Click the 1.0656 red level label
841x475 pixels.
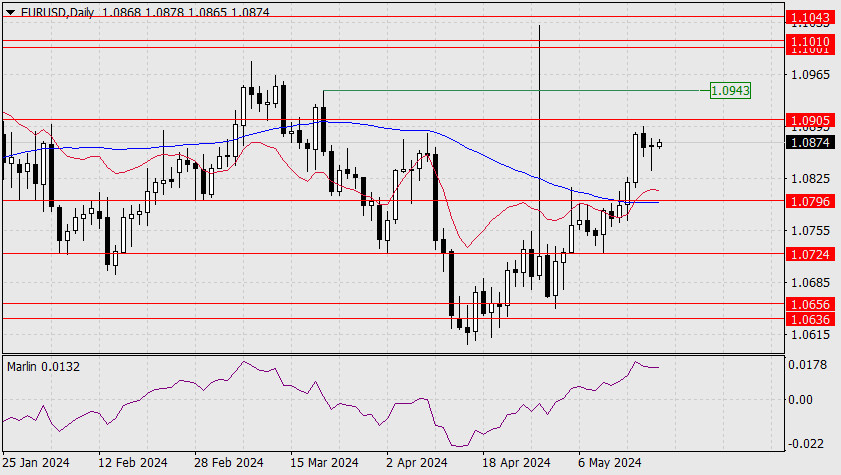coord(810,305)
